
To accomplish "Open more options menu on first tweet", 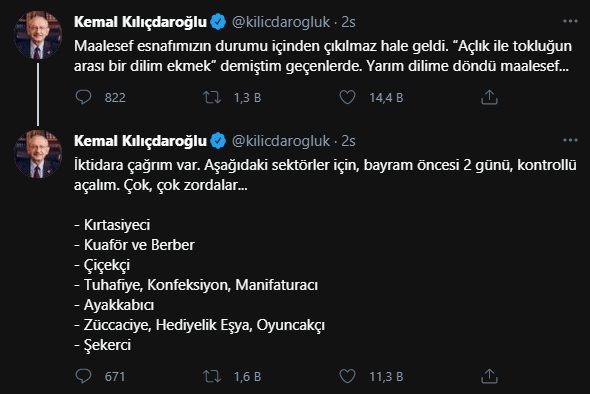I will pos(570,21).
